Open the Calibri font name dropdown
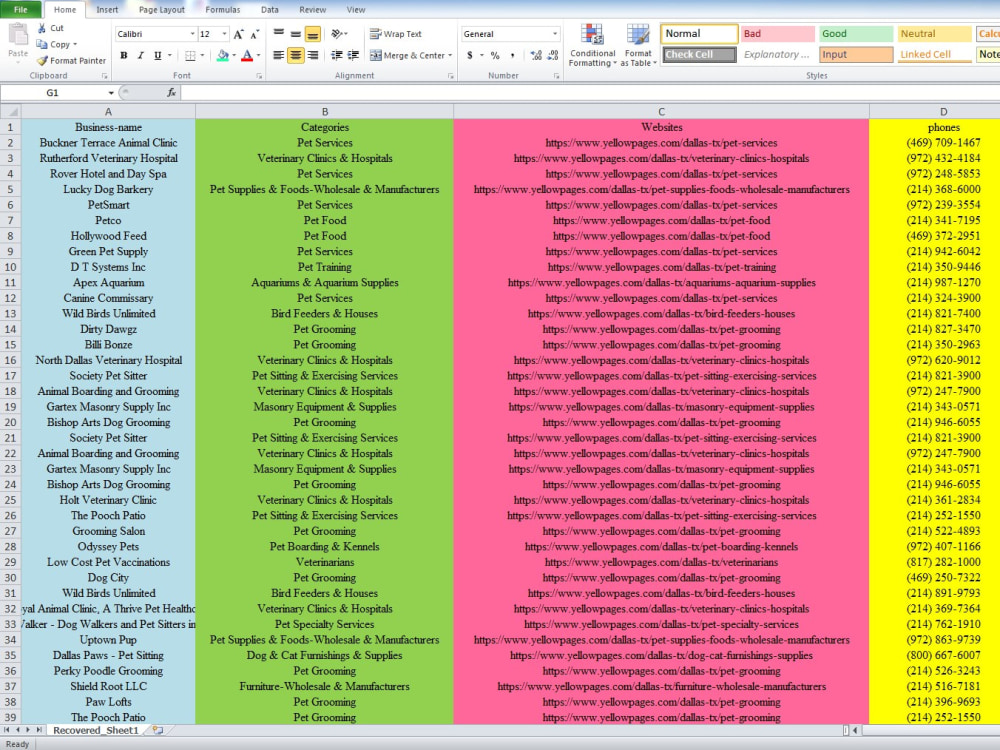The image size is (1000, 750). [192, 34]
